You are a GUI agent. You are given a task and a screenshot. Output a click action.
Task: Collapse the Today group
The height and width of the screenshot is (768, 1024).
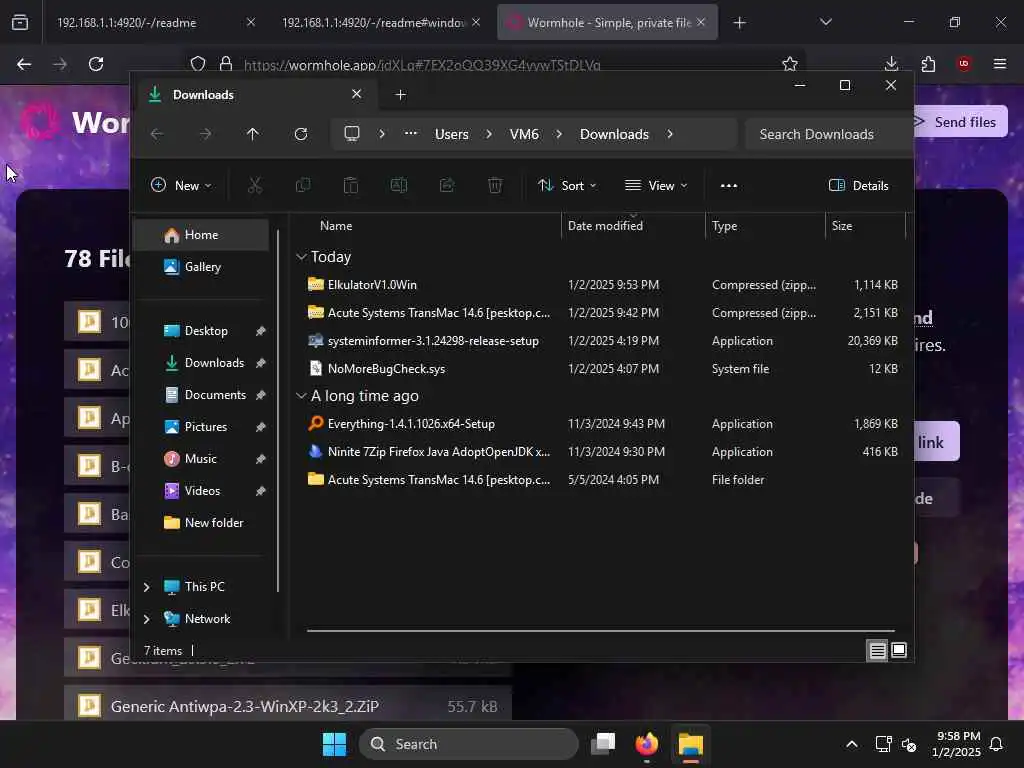pos(301,257)
